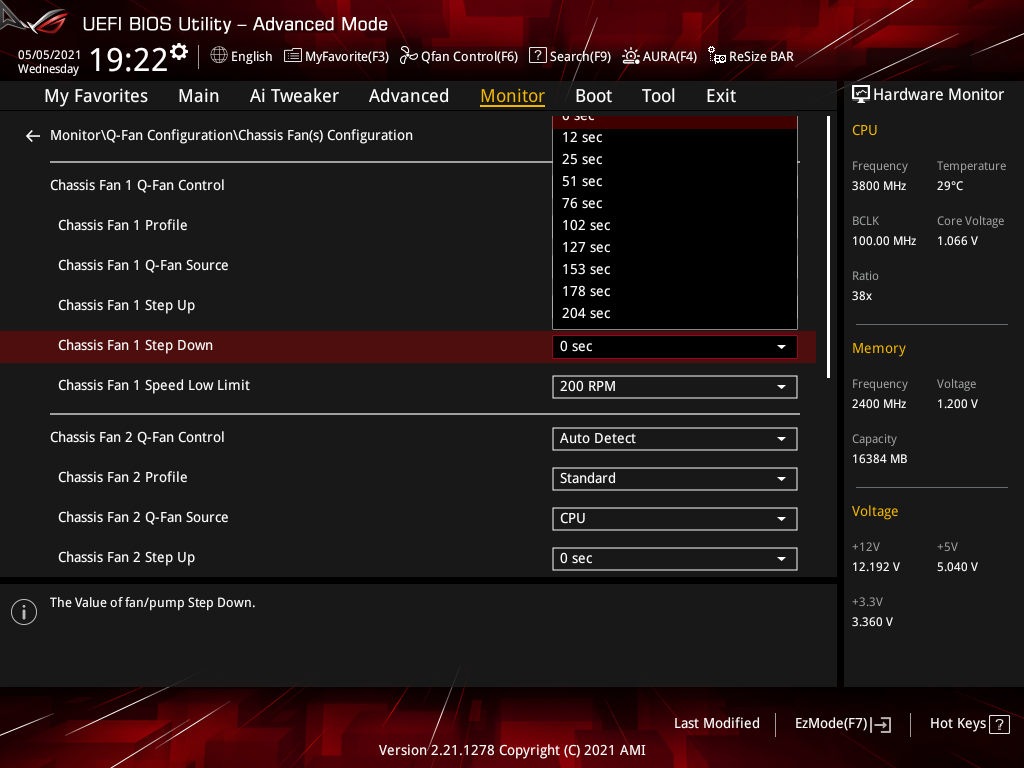This screenshot has width=1024, height=768.
Task: Open Chassis Fan 1 Step Down dropdown
Action: point(675,347)
